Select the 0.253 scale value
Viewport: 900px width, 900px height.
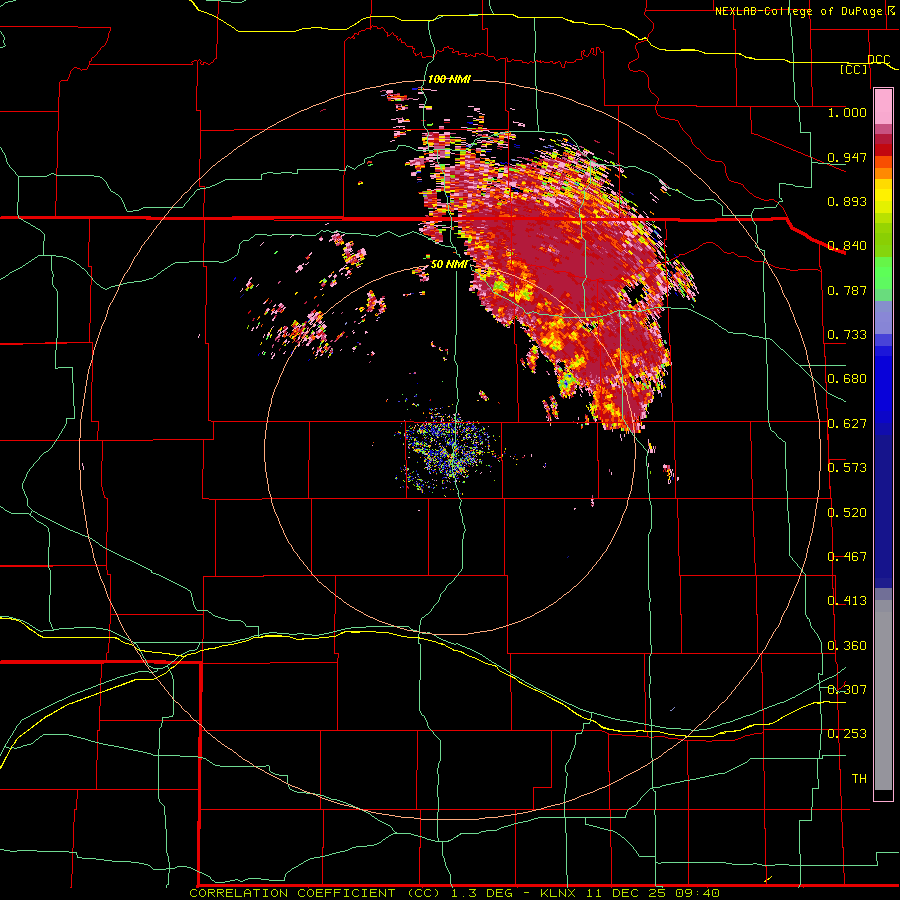click(847, 734)
